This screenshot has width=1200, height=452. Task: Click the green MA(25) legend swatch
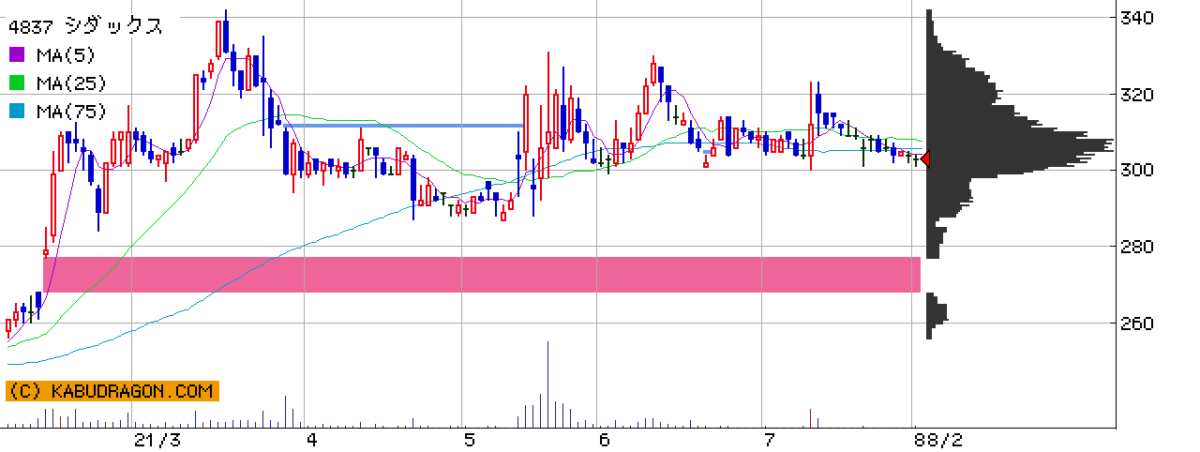coord(17,83)
